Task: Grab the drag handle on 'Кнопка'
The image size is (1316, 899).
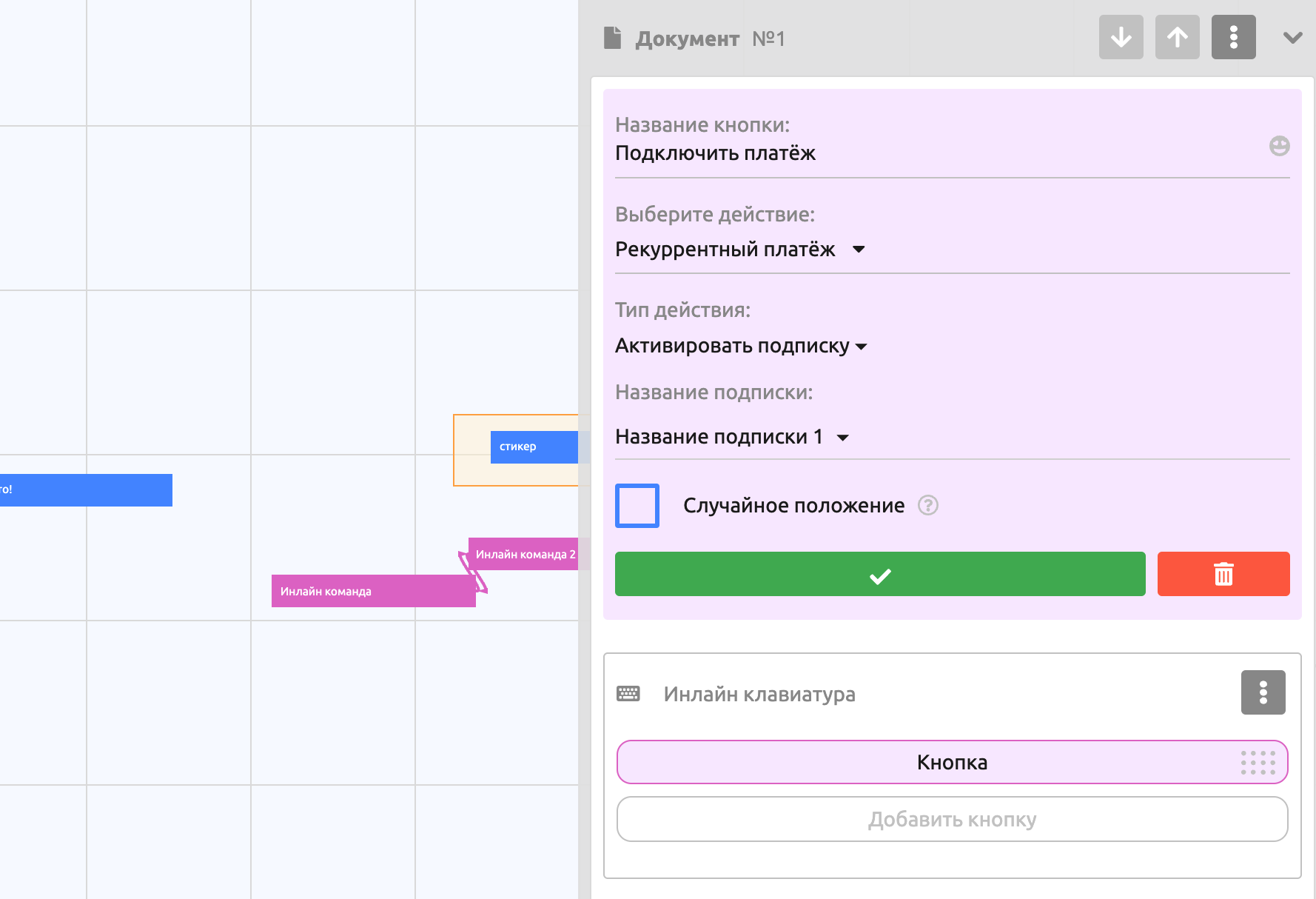Action: pos(1258,762)
